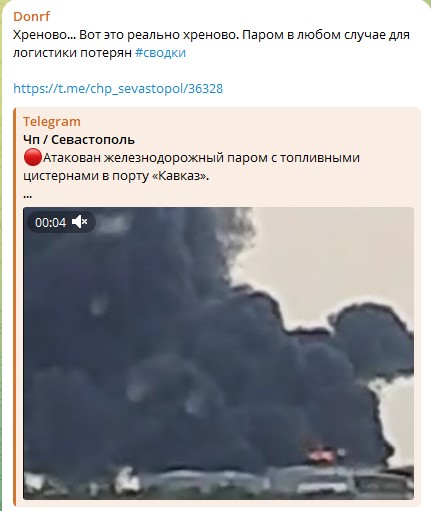
Task: Click the Атакован железнодорожный паром headline line
Action: click(x=201, y=157)
